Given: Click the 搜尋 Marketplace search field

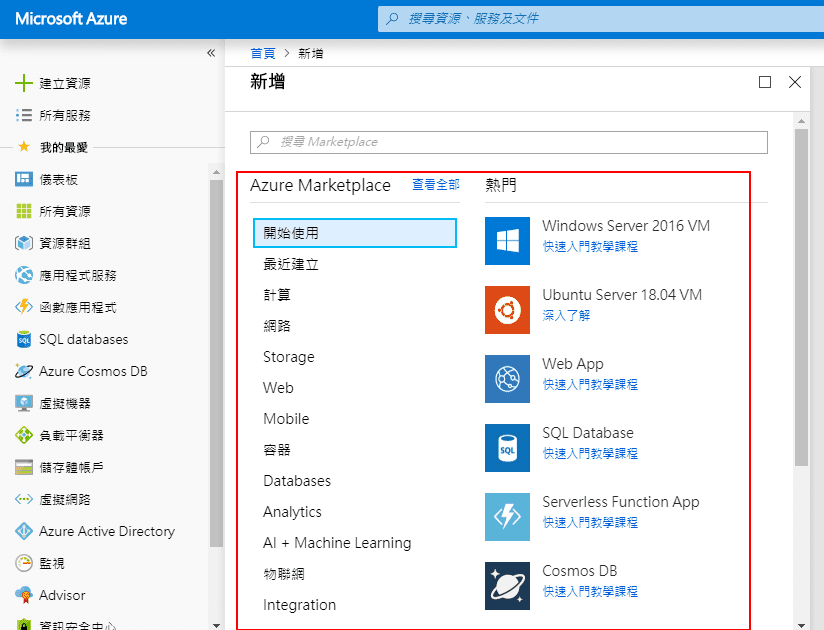Looking at the screenshot, I should [x=509, y=142].
